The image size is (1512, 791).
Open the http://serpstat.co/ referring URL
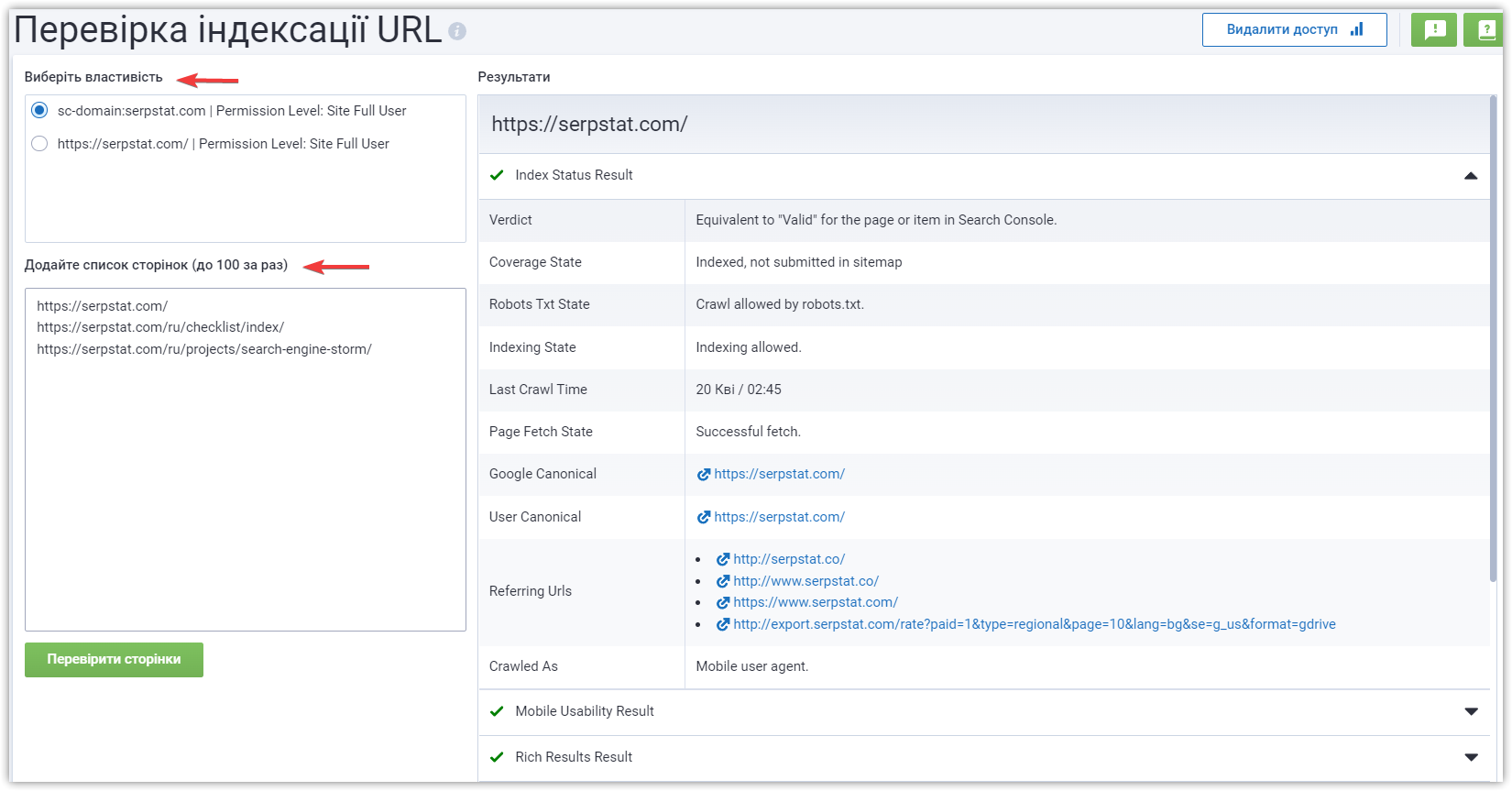(x=789, y=559)
